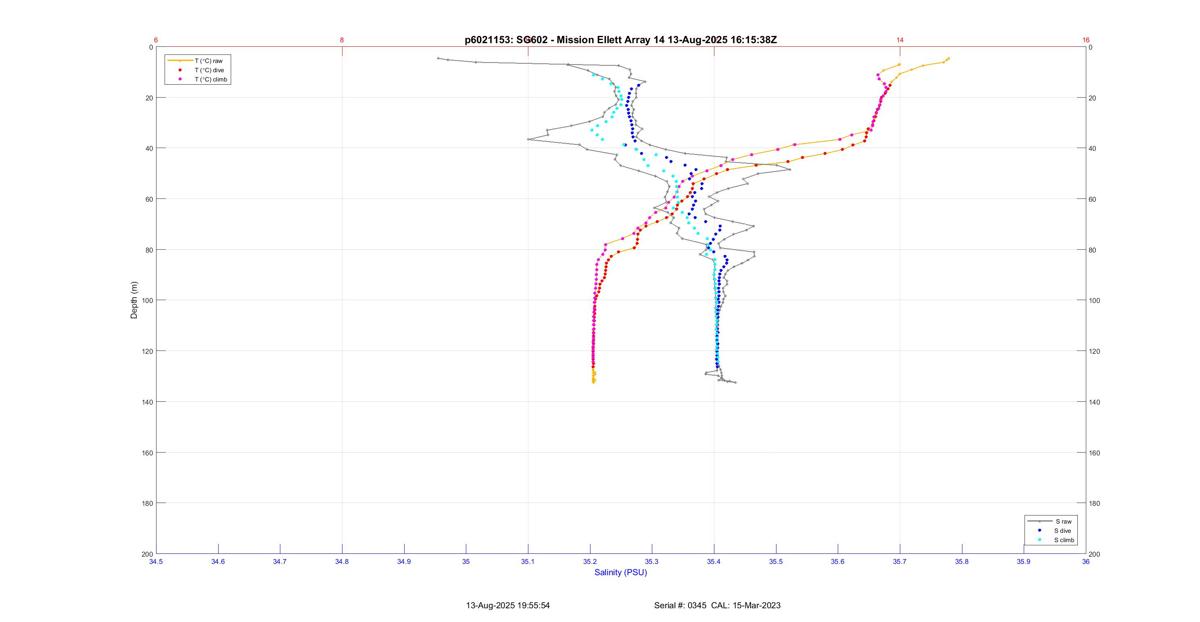Click the 35.5 salinity tick label
This screenshot has height=622, width=1200.
point(776,562)
